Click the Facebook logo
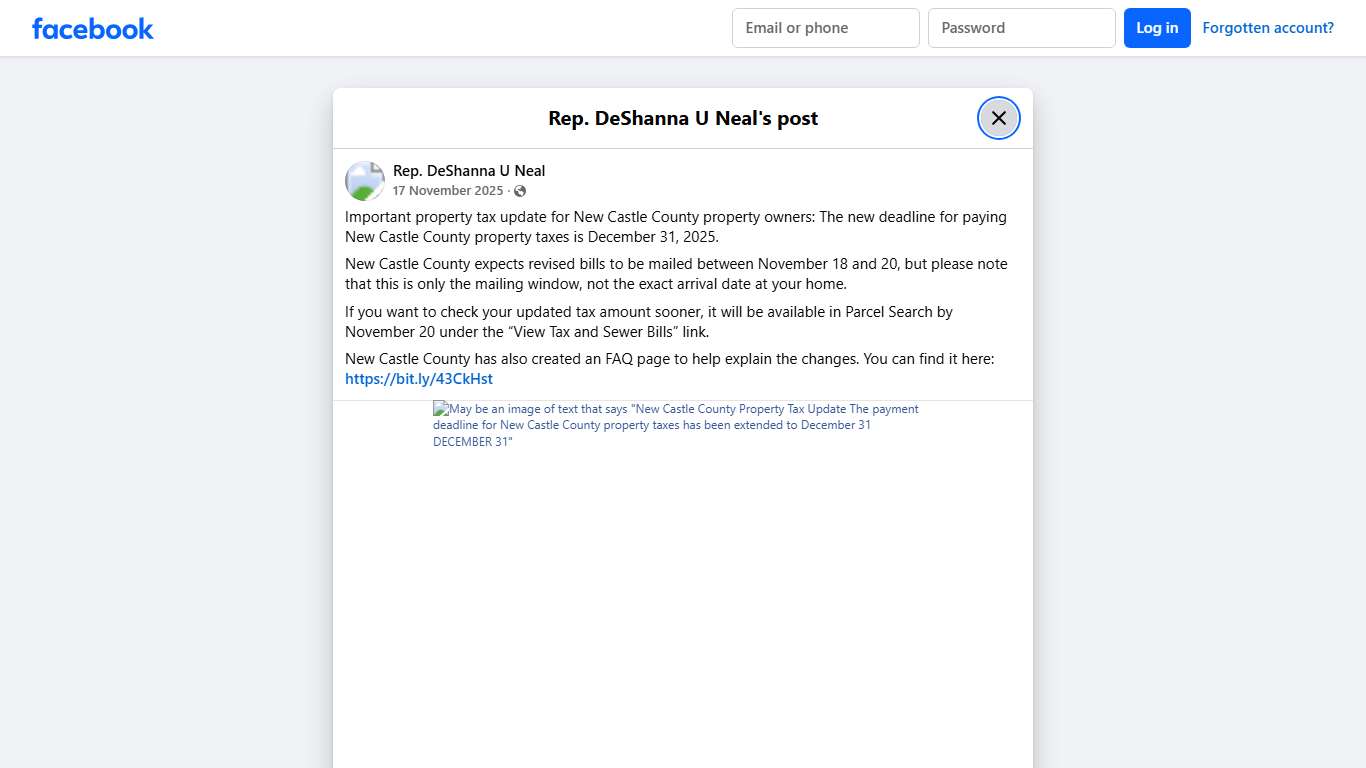Image resolution: width=1366 pixels, height=768 pixels. tap(92, 28)
